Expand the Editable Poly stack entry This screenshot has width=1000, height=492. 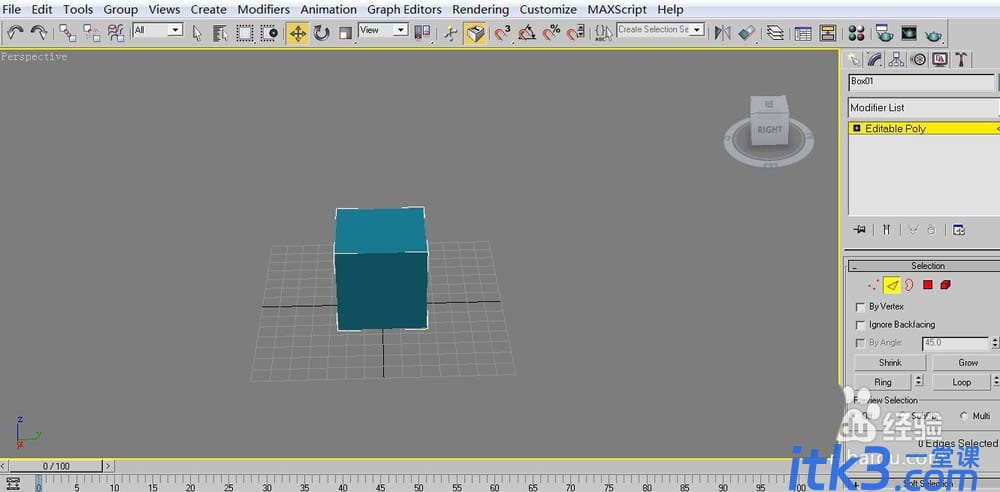[857, 128]
